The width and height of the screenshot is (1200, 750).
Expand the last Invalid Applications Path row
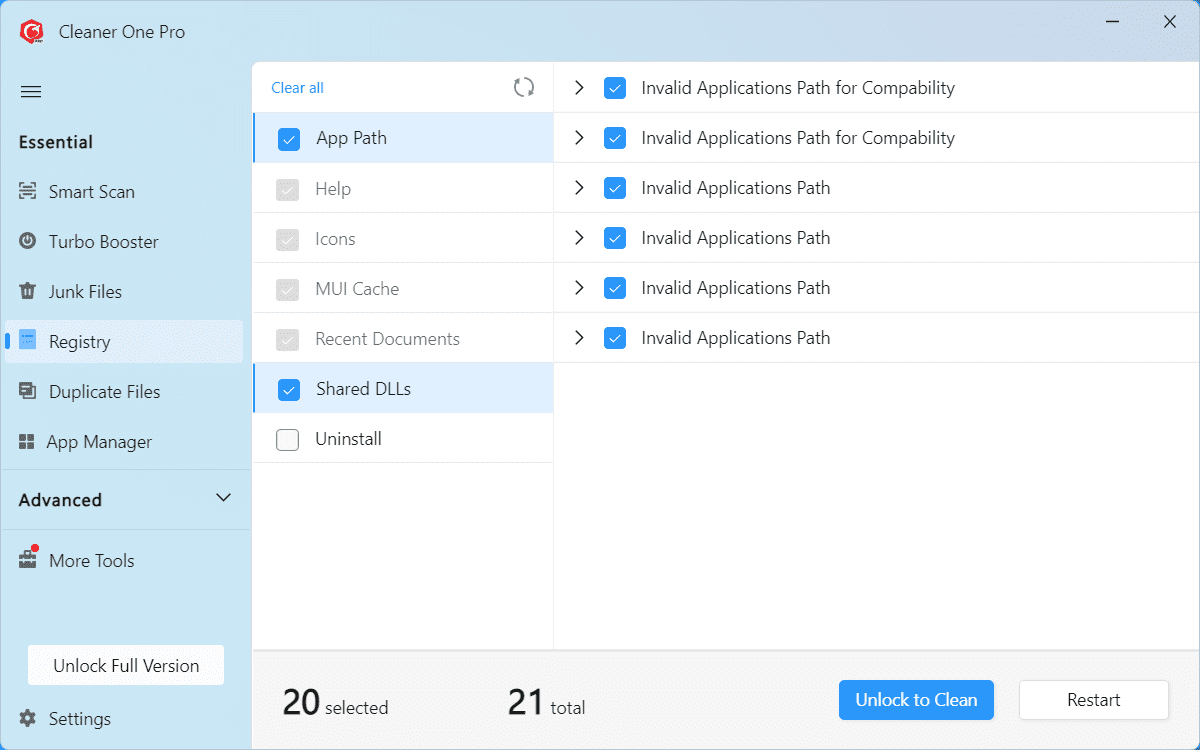click(x=579, y=338)
